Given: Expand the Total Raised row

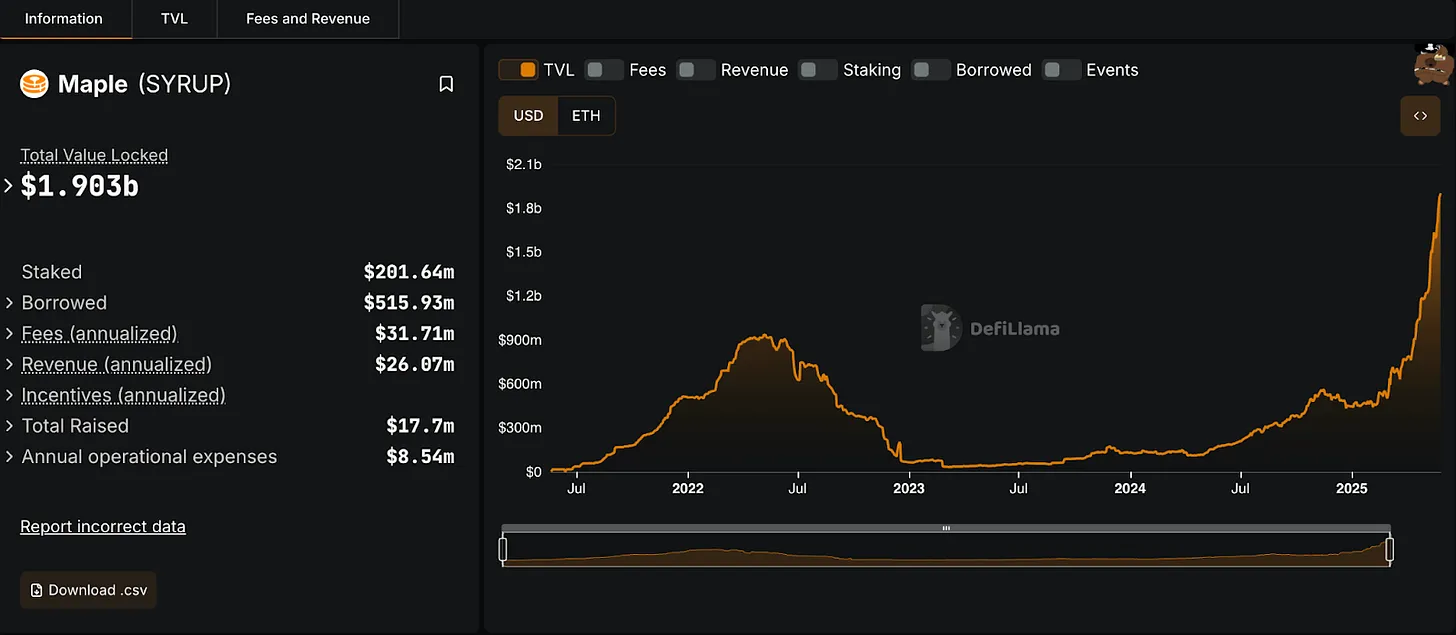Looking at the screenshot, I should coord(9,426).
